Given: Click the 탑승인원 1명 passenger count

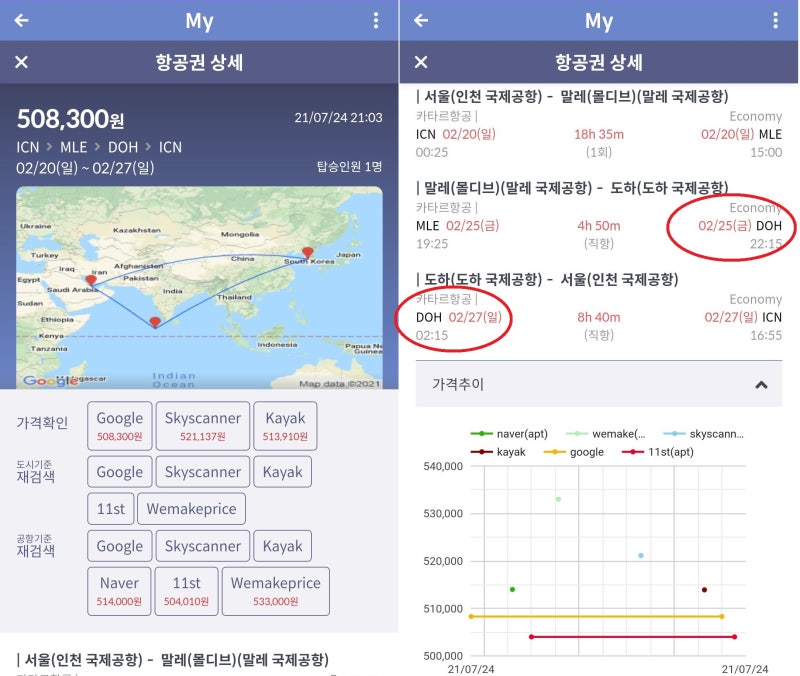Looking at the screenshot, I should (x=349, y=166).
